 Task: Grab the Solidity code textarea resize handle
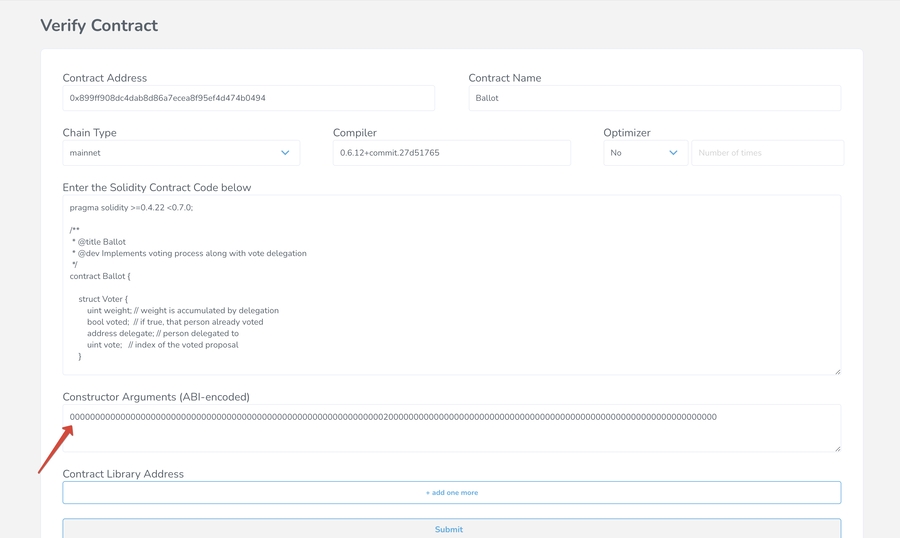pyautogui.click(x=837, y=371)
